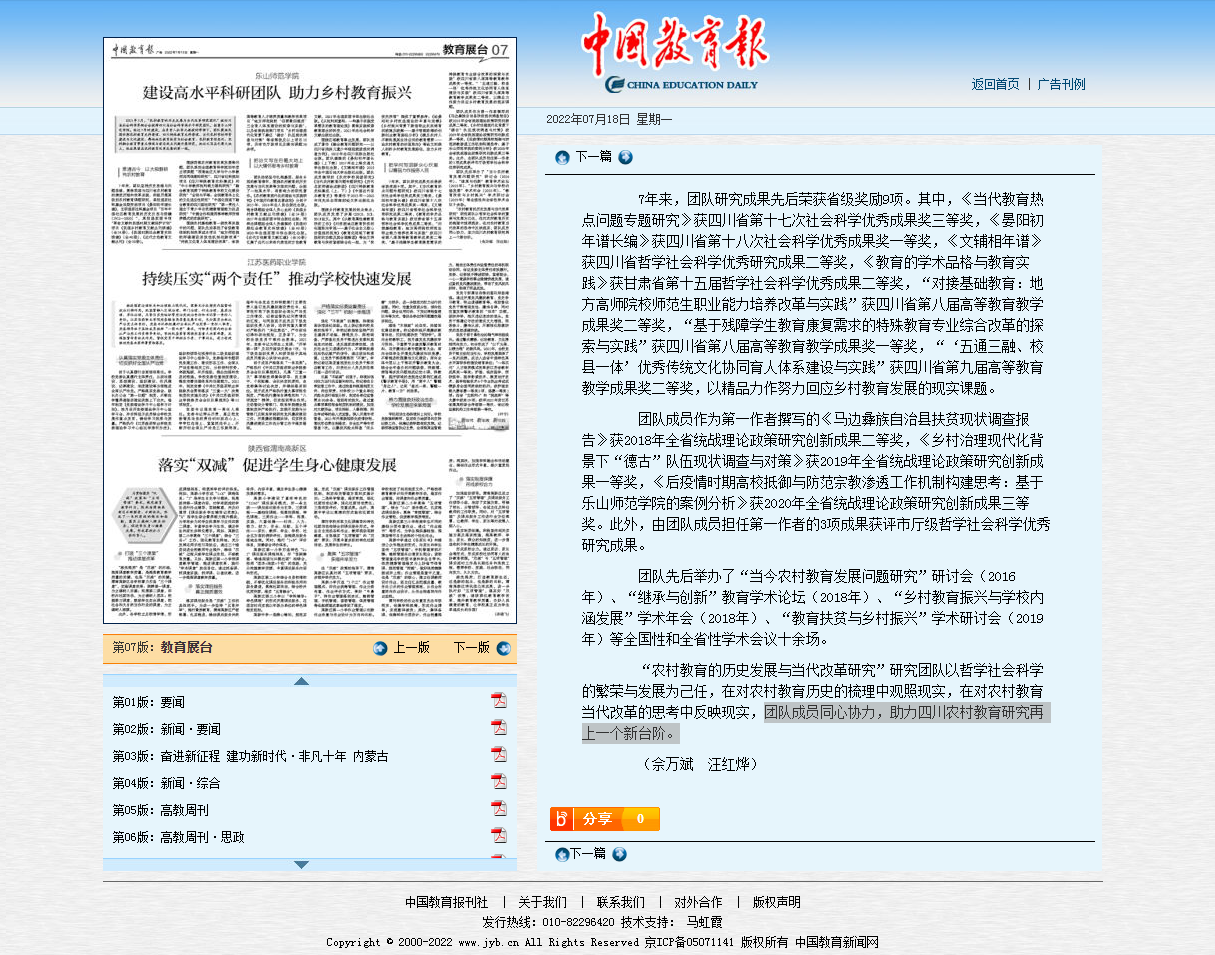
Task: Click the top 下一篇 right arrow icon
Action: tap(625, 157)
